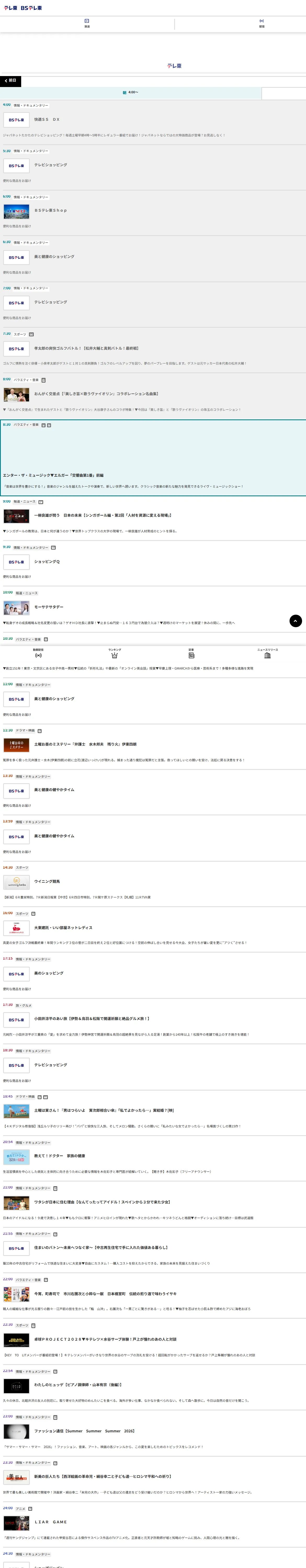Select the 朝 4:00〜 time tab
This screenshot has width=306, height=1568.
[131, 93]
